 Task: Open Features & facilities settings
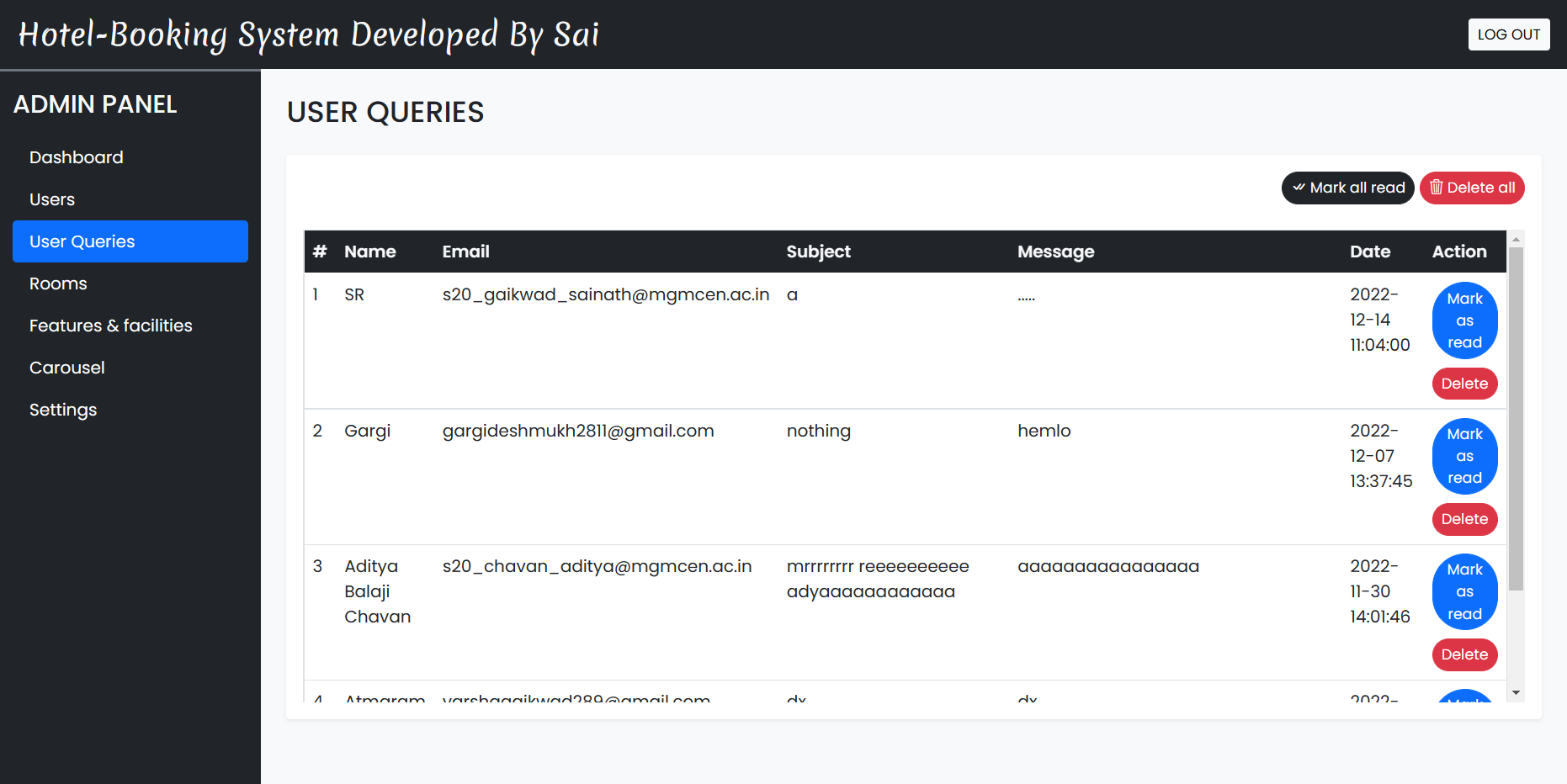tap(110, 326)
